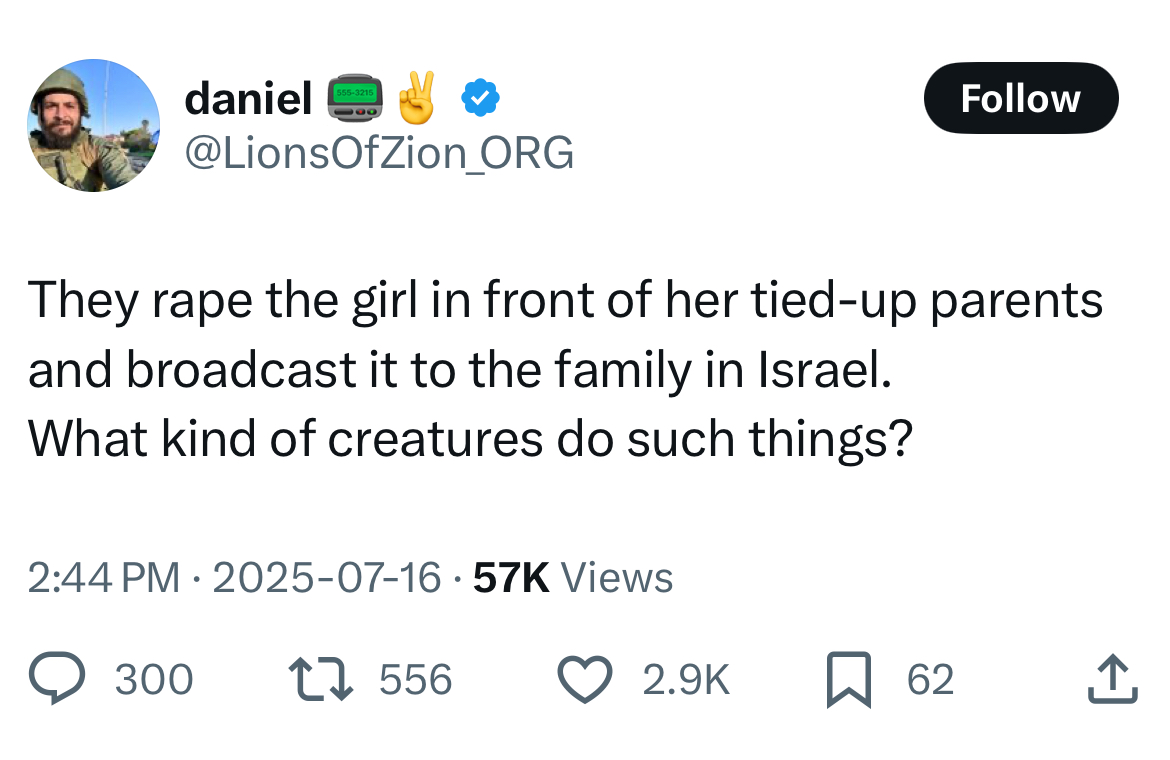
Task: Like the post with the heart icon
Action: click(x=585, y=679)
